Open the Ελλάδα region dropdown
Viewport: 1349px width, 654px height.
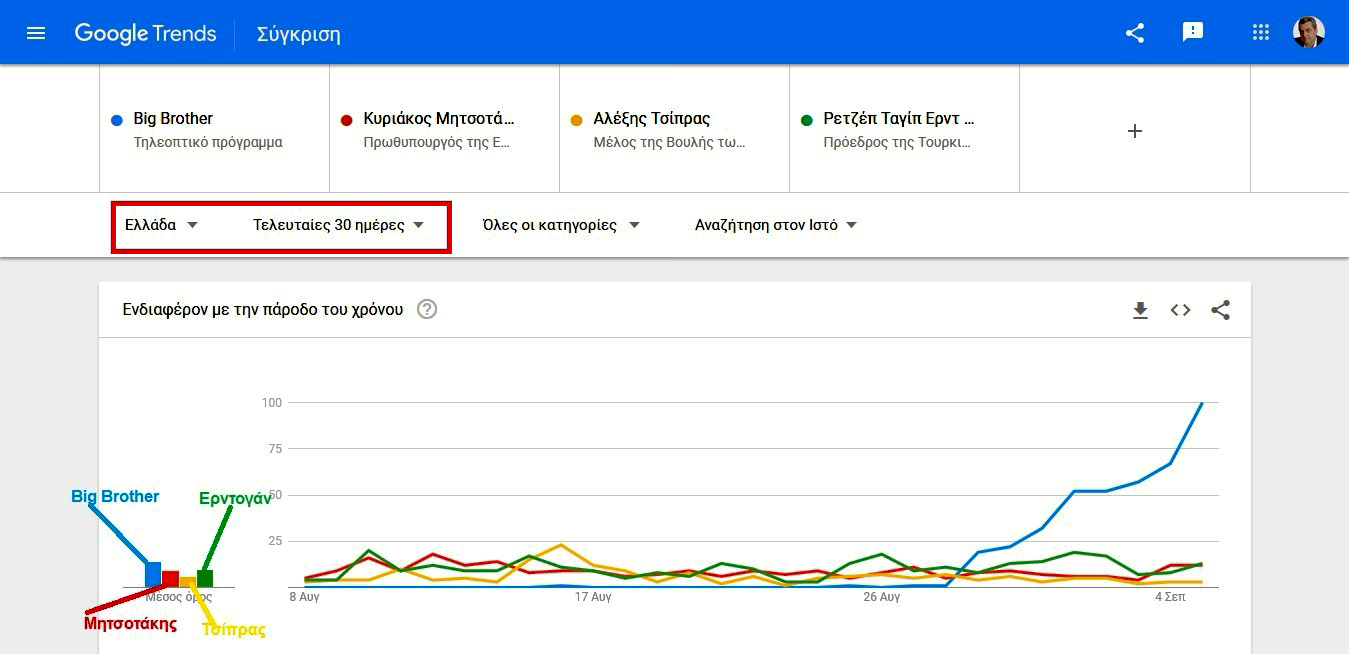pyautogui.click(x=162, y=225)
